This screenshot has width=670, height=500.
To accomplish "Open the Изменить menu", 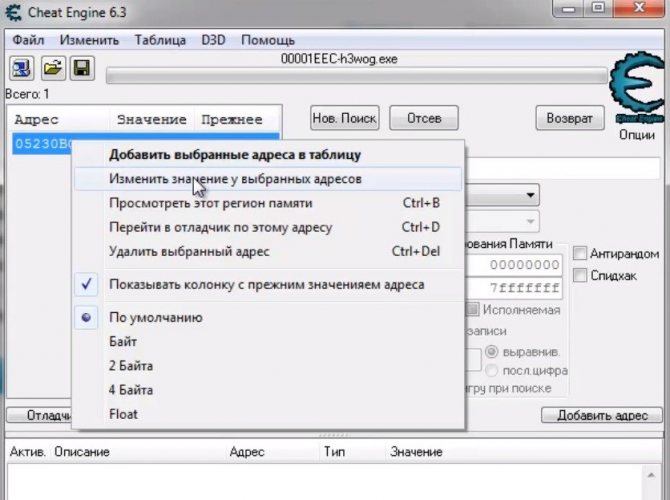I will (x=89, y=40).
